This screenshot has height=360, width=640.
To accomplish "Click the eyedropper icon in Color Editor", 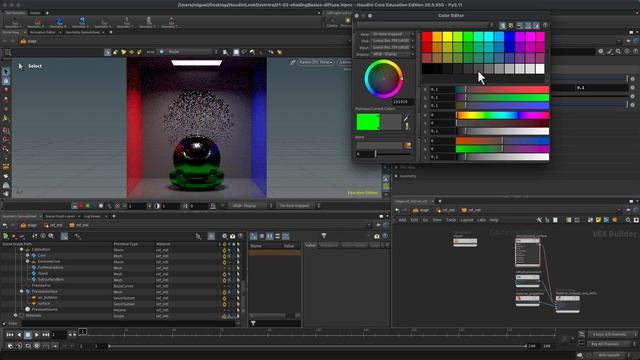I will pos(407,119).
